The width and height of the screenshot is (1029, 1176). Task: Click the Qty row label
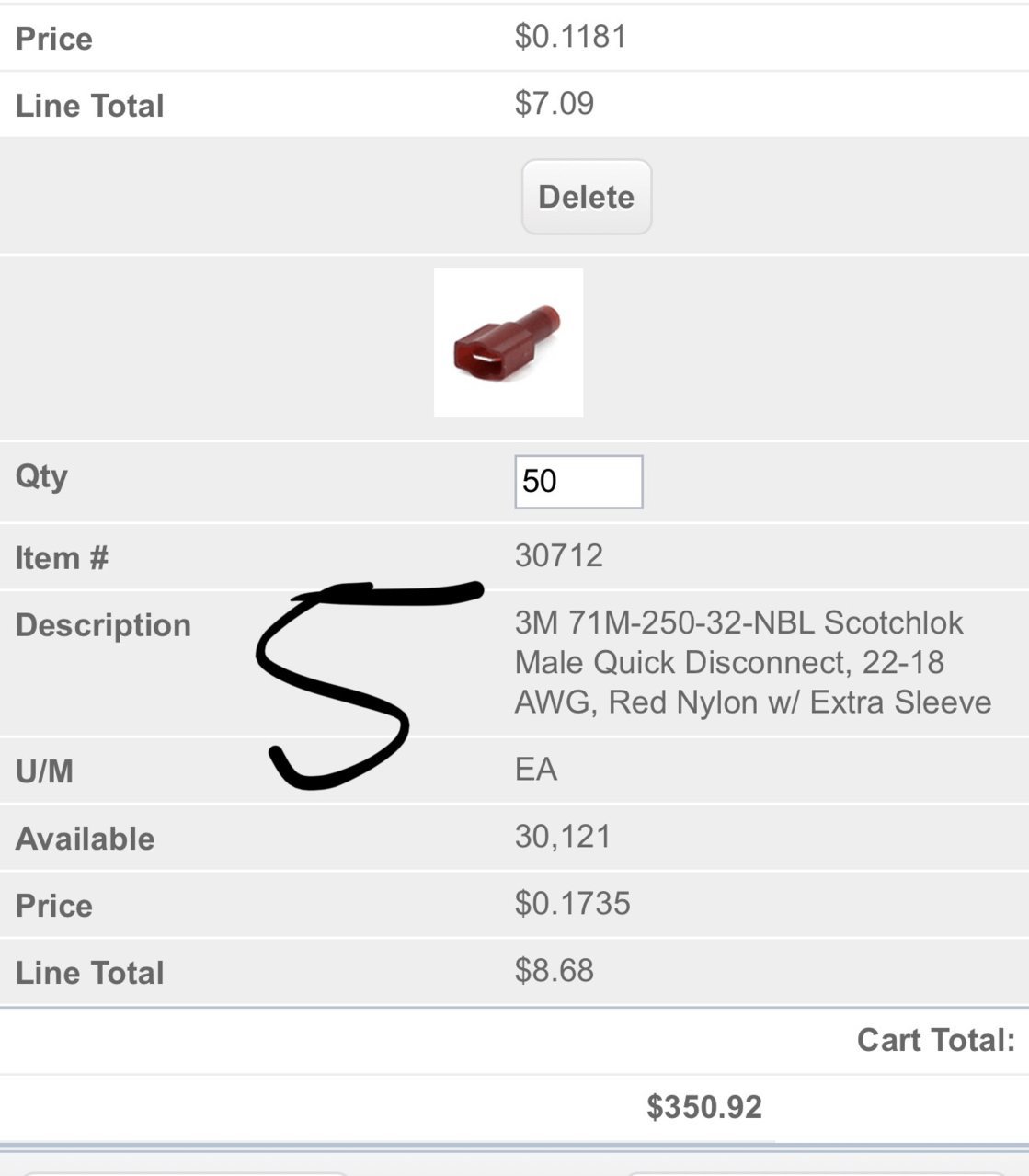coord(41,478)
